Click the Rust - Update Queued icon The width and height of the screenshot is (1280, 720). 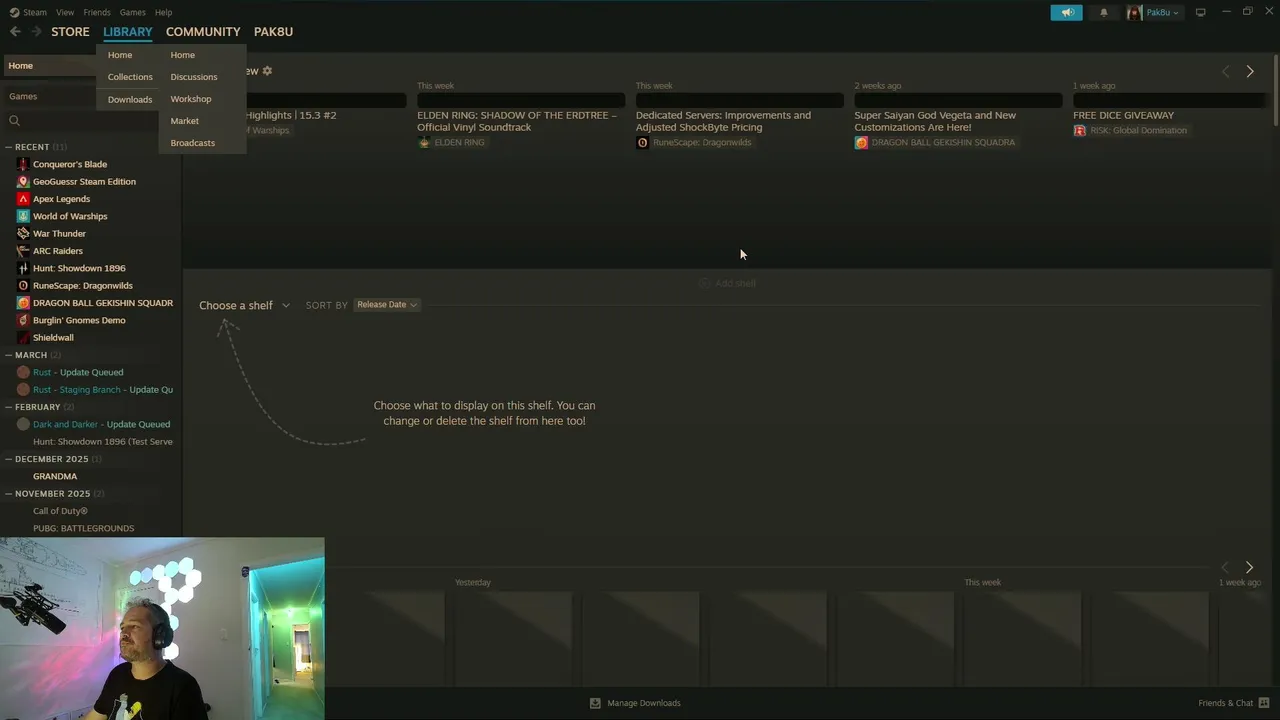coord(23,372)
